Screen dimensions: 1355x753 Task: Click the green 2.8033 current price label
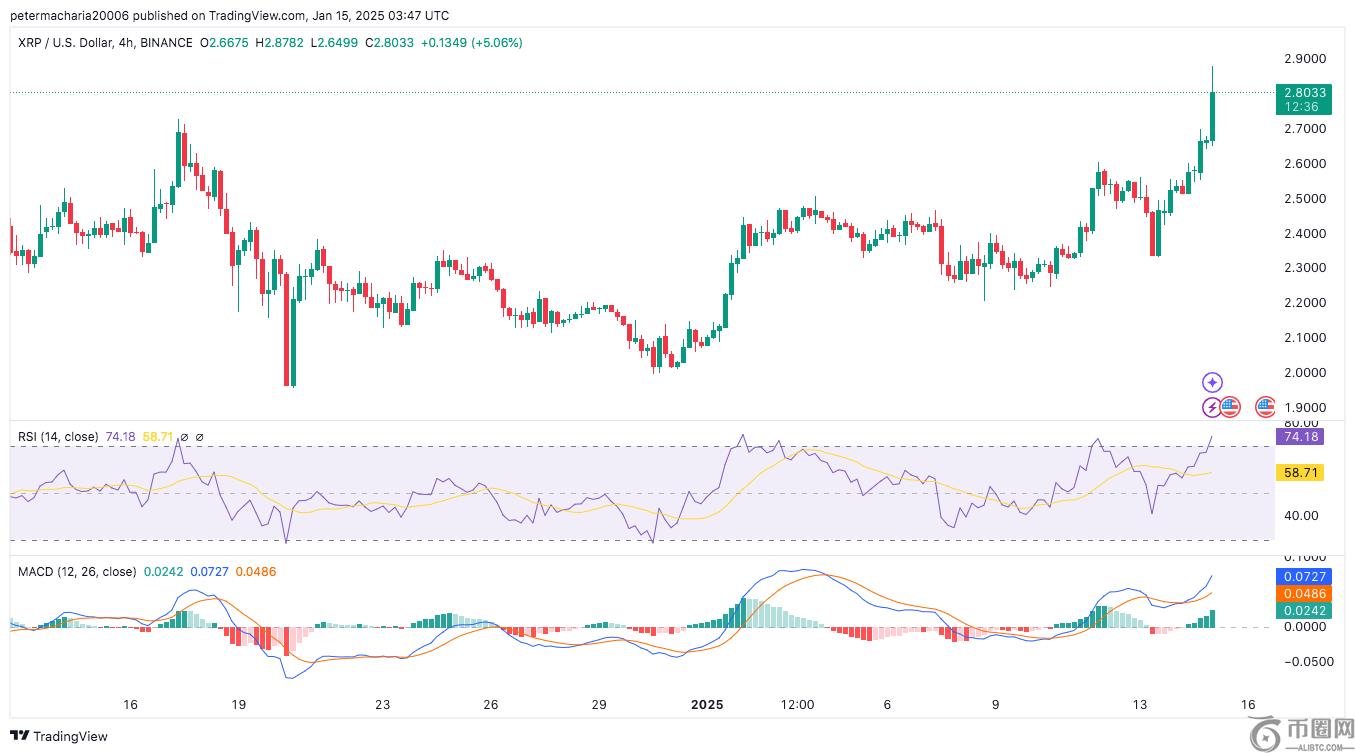(x=1305, y=92)
